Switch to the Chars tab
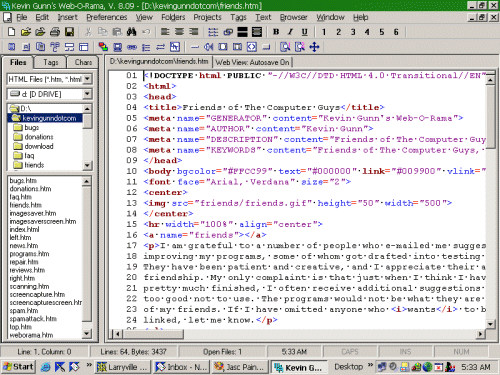 83,62
